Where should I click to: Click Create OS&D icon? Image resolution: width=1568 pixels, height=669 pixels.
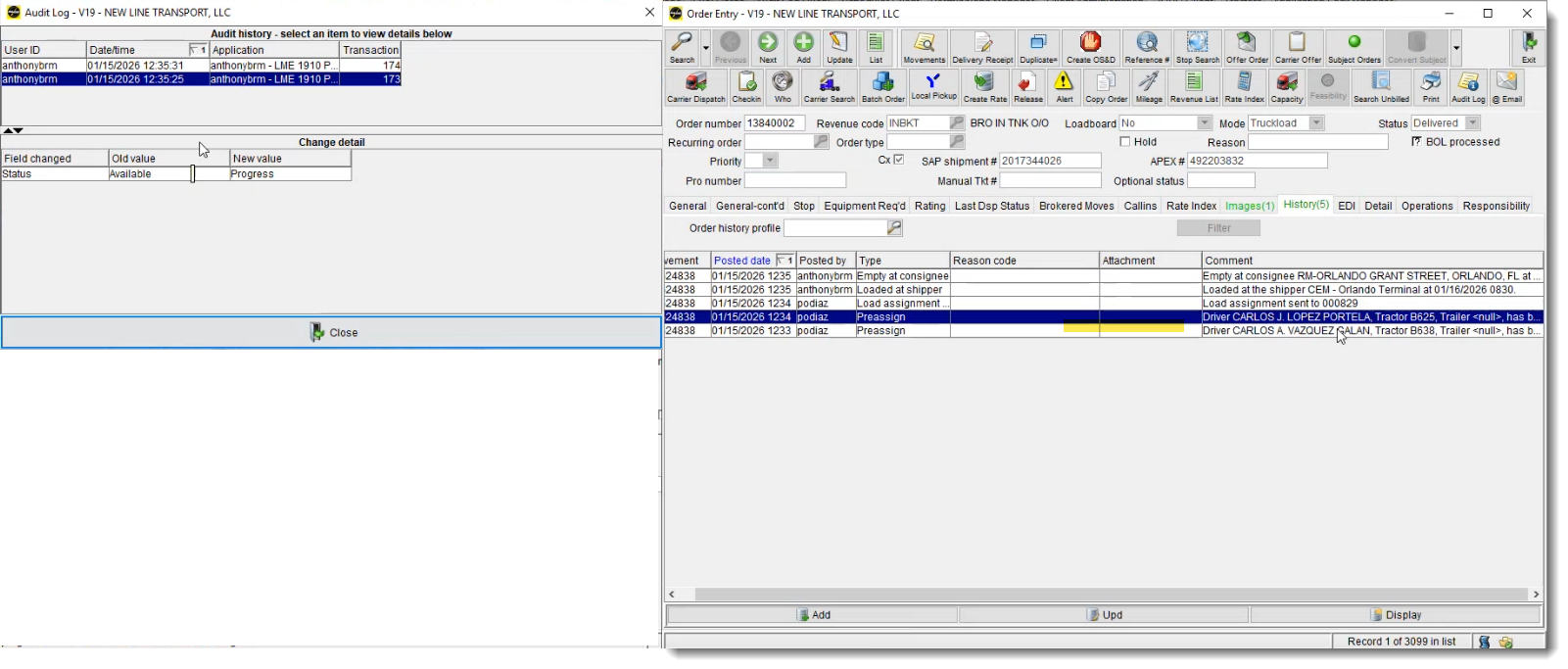point(1090,47)
